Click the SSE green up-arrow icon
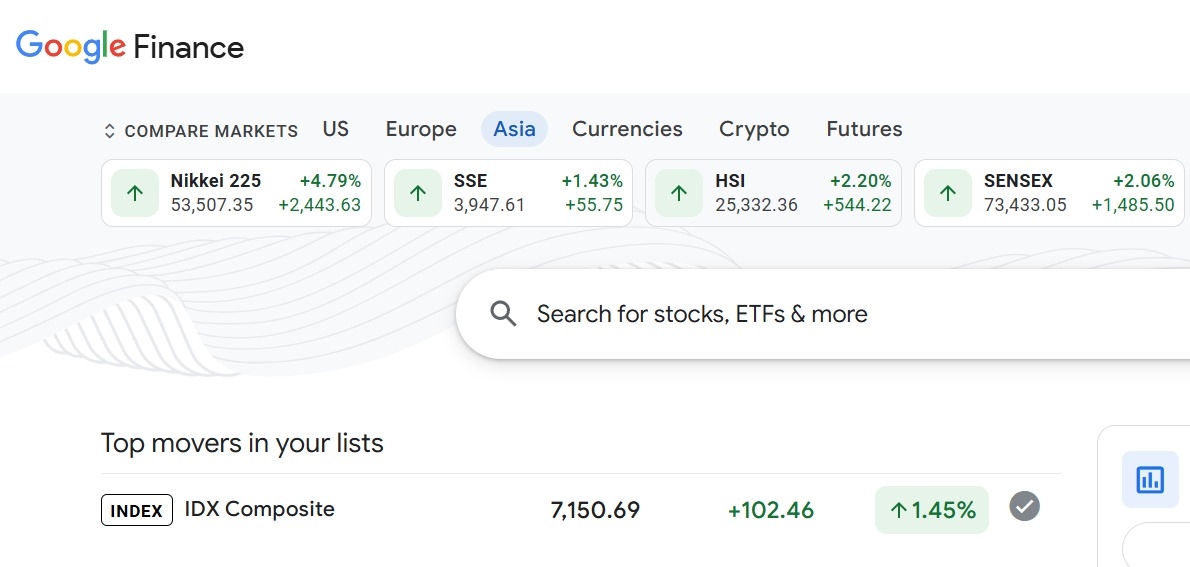 point(418,193)
